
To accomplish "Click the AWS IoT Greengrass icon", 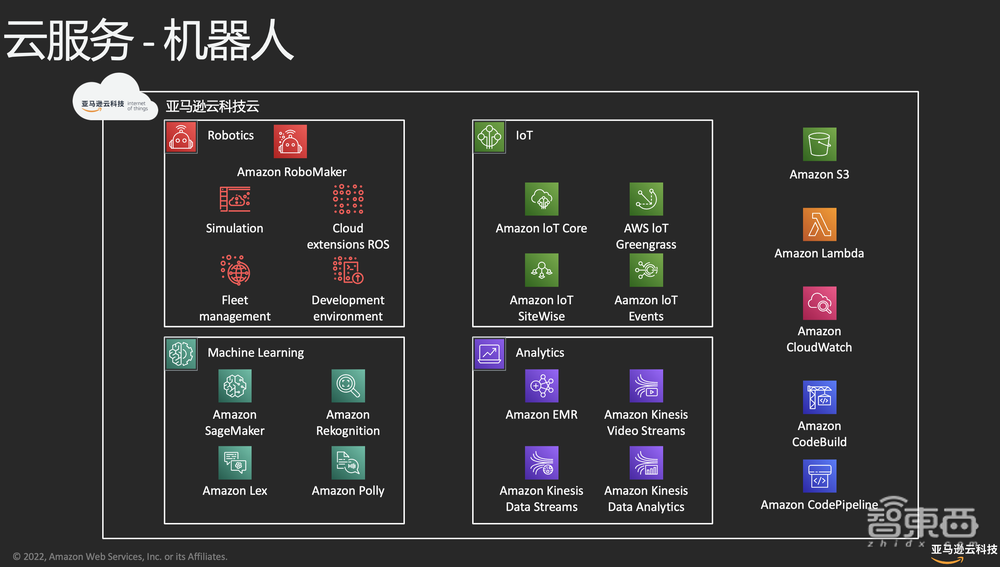I will tap(646, 199).
